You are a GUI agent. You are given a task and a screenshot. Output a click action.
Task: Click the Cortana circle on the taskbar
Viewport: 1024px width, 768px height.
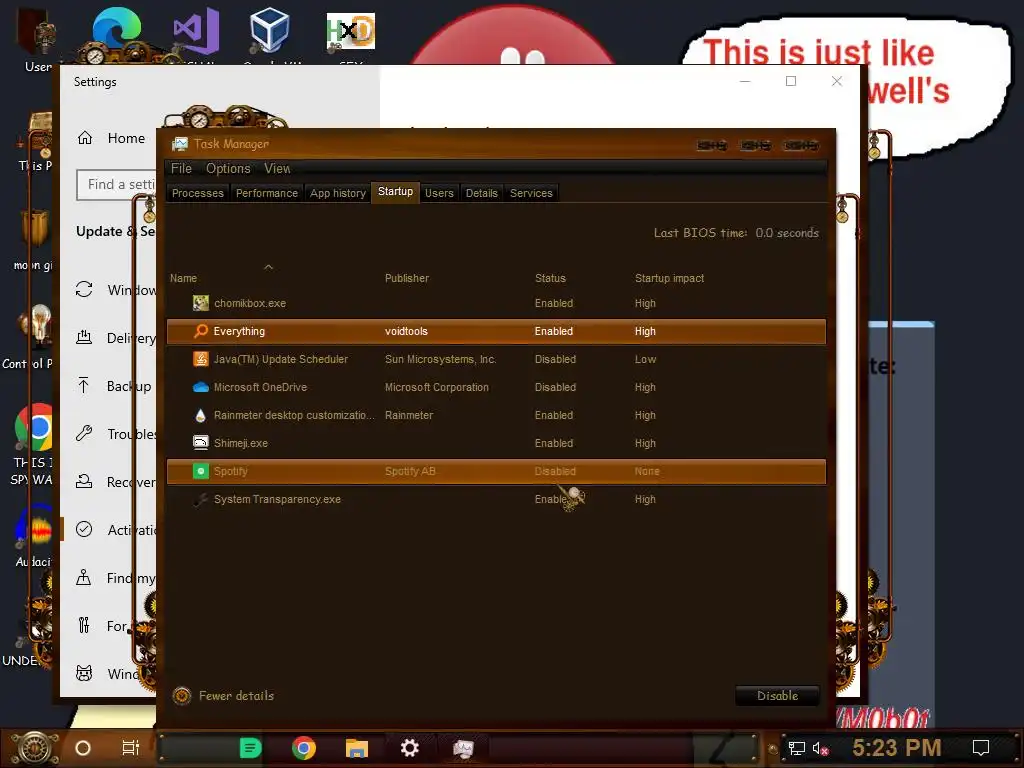83,748
